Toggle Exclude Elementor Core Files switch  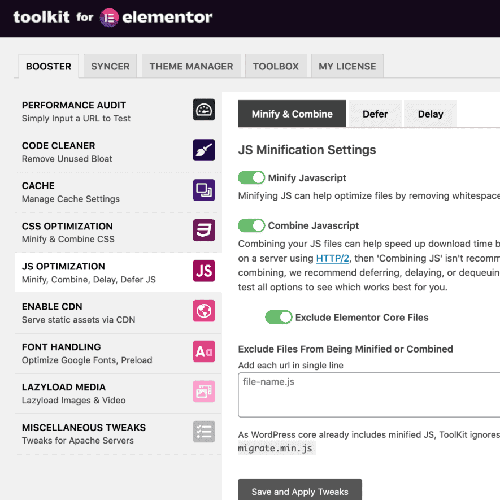[x=279, y=317]
